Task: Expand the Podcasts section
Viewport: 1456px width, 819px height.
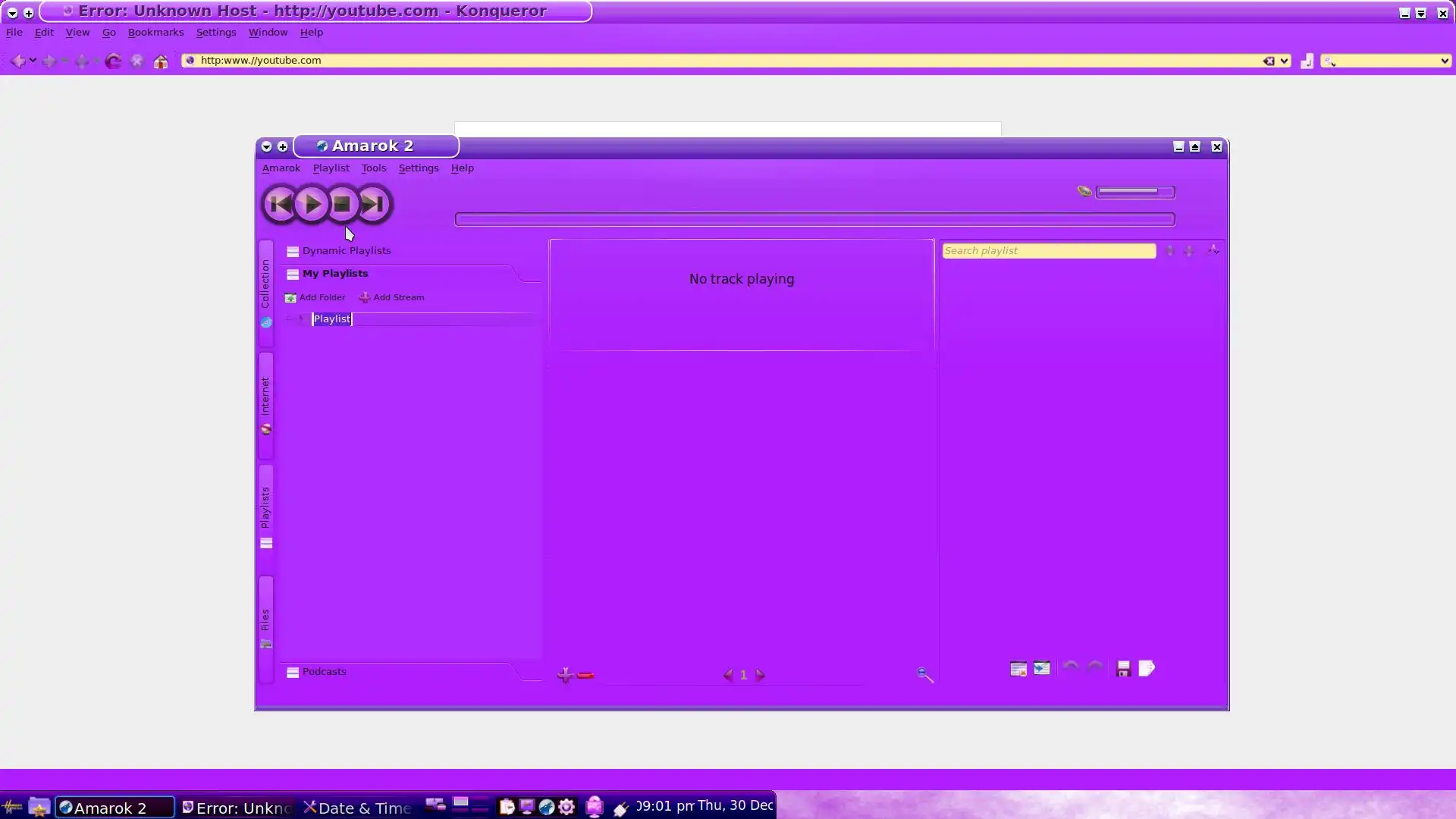Action: (x=324, y=672)
